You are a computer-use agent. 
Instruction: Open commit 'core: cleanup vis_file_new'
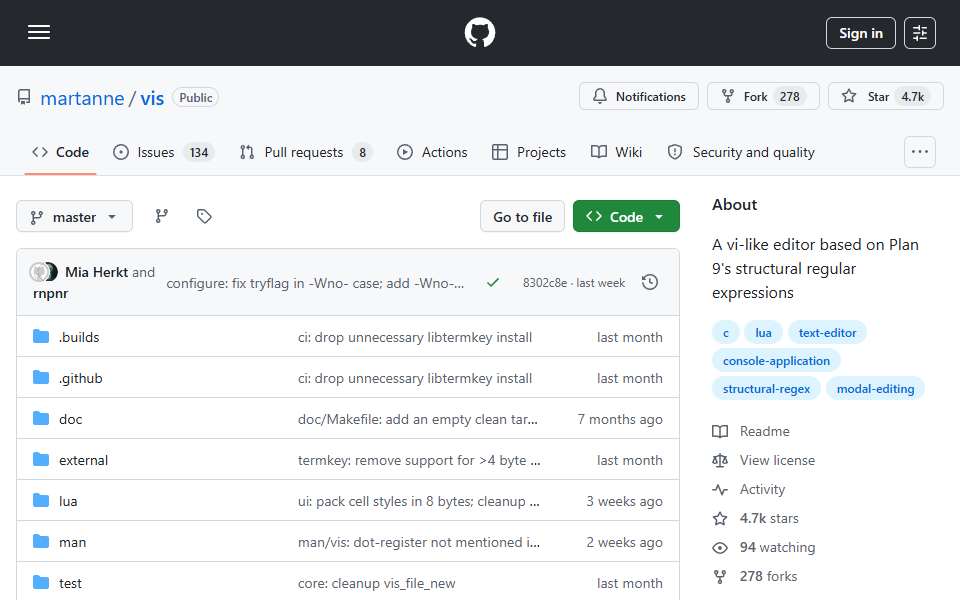(377, 583)
